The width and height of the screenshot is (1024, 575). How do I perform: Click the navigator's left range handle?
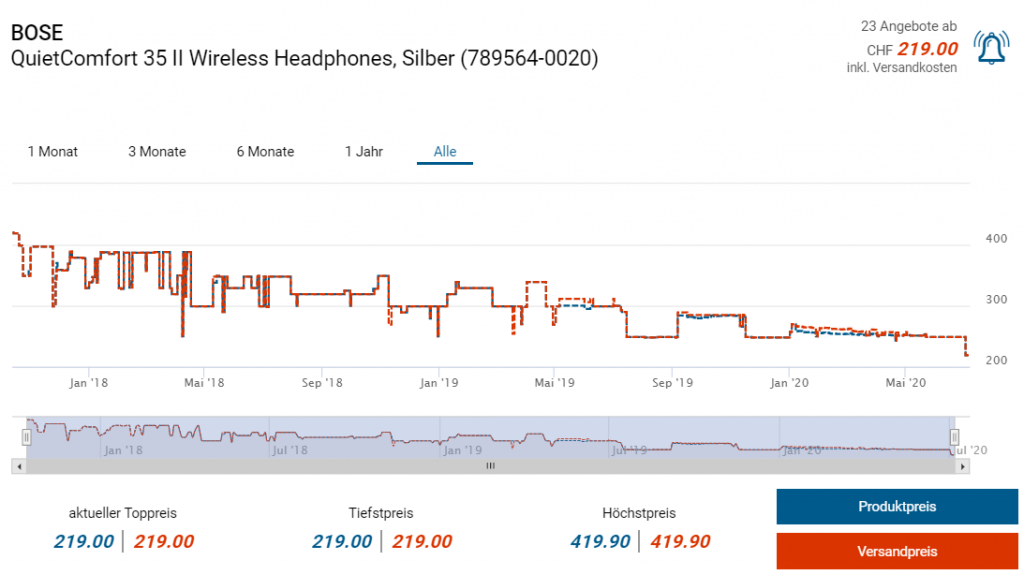tap(27, 437)
